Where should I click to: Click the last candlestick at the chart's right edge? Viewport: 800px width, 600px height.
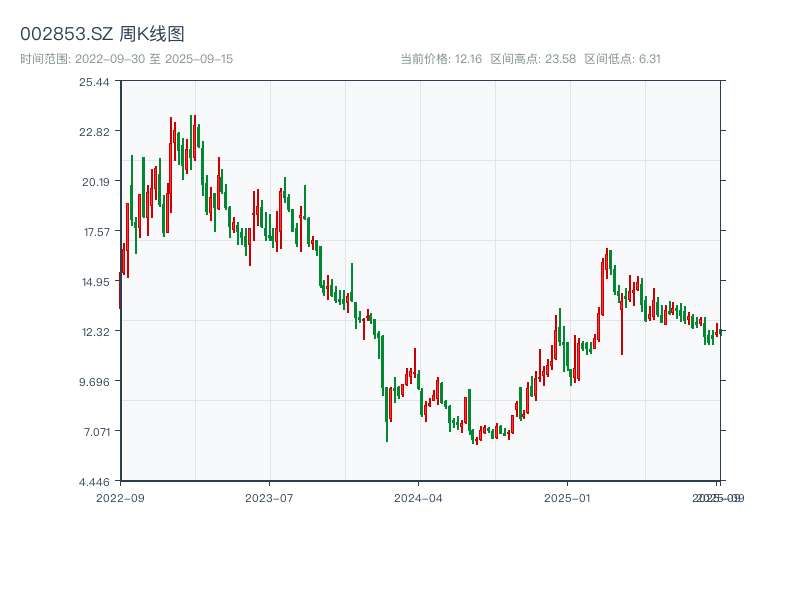(720, 331)
